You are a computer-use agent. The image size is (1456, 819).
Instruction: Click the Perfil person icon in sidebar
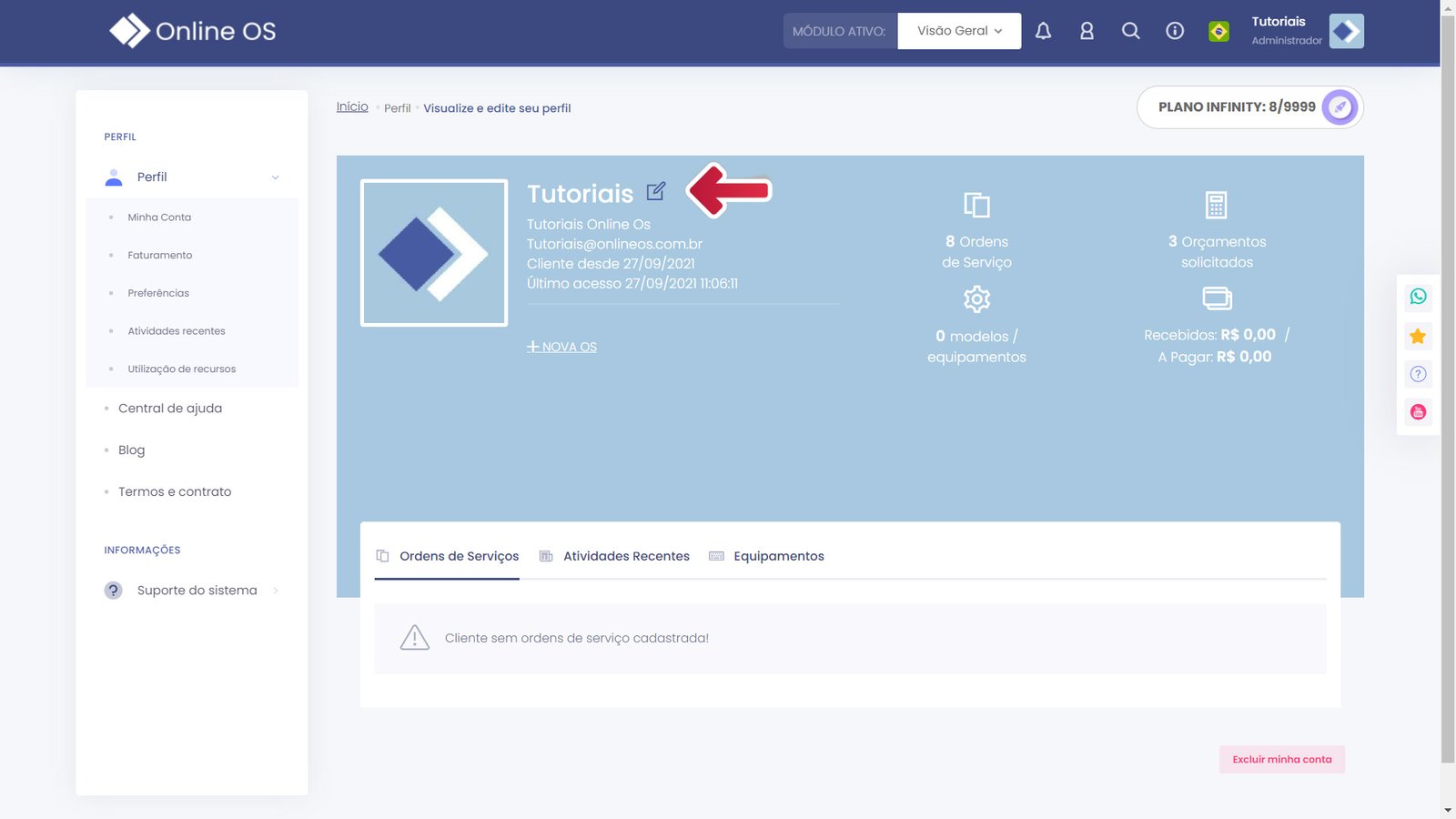(x=114, y=177)
